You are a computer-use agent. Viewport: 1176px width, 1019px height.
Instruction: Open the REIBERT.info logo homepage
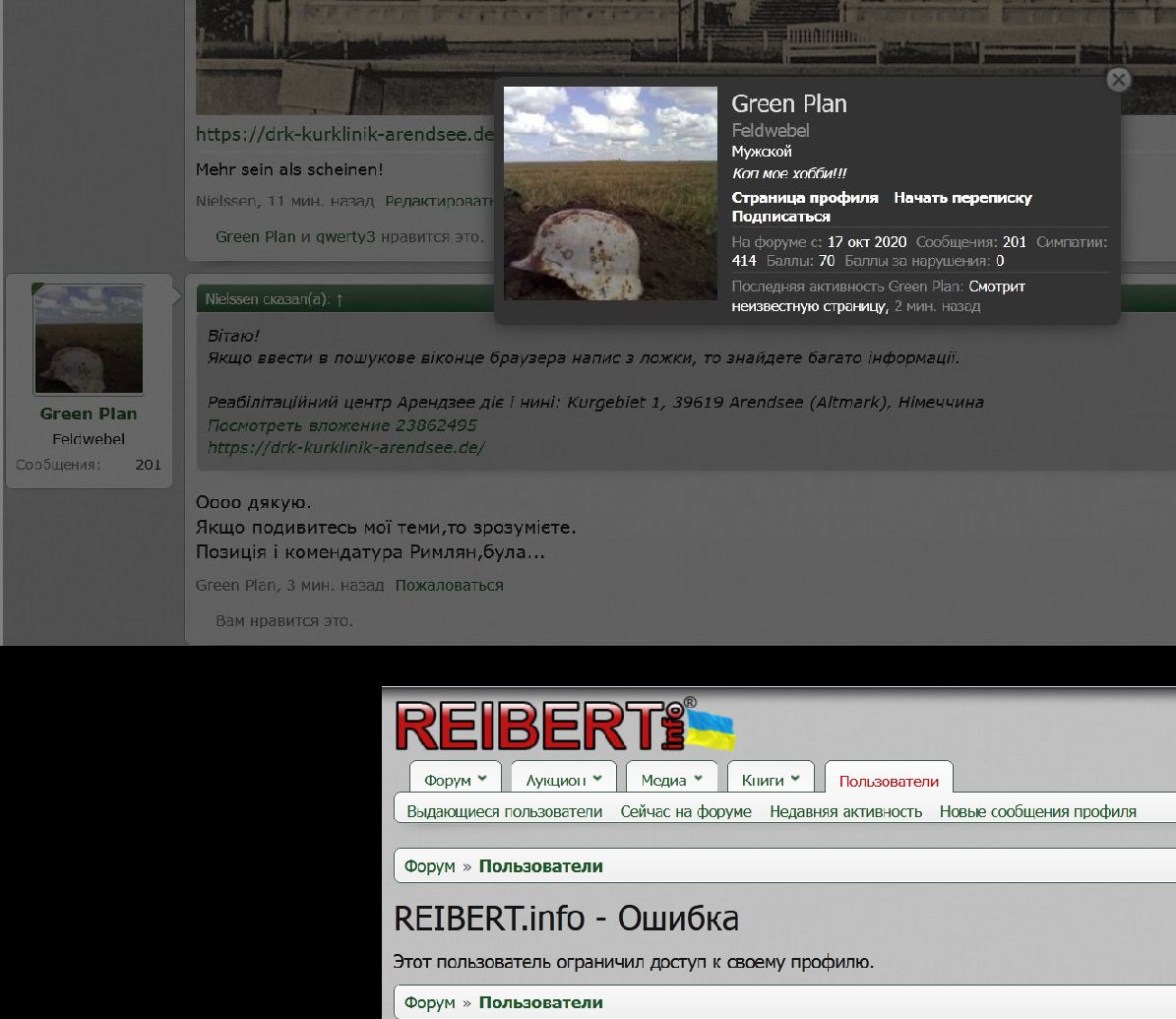coord(540,726)
